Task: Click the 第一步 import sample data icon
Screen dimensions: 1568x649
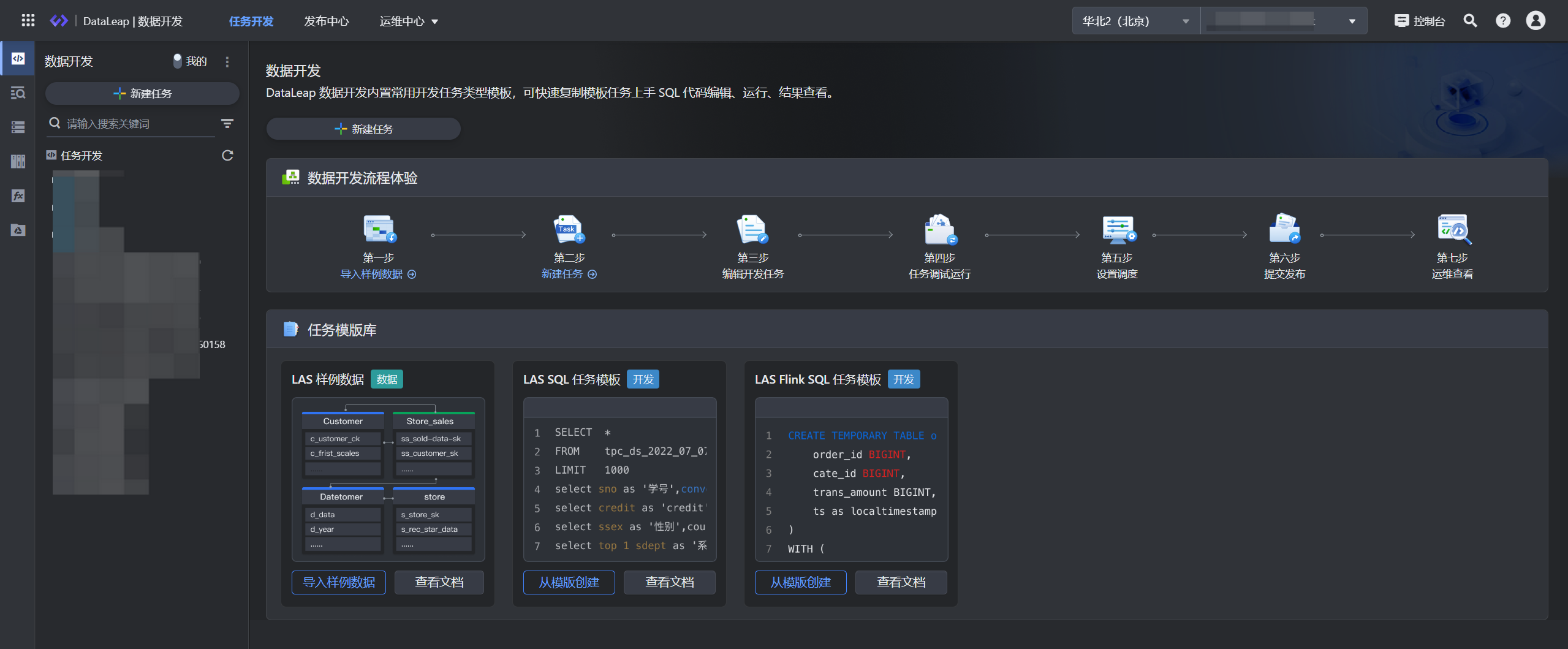Action: 379,229
